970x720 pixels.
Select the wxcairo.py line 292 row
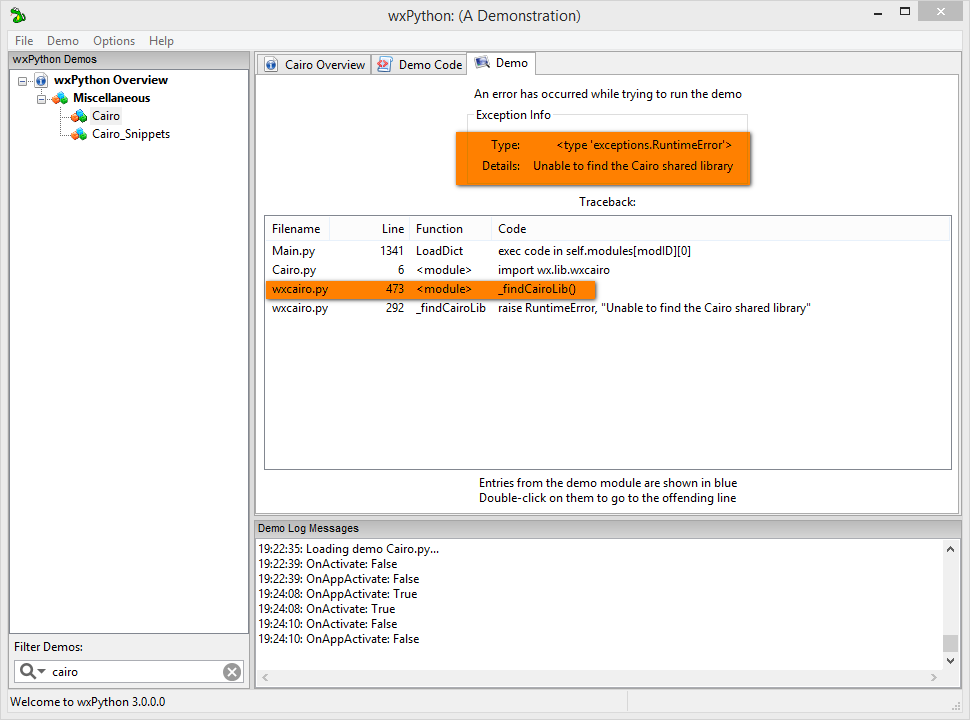(607, 308)
